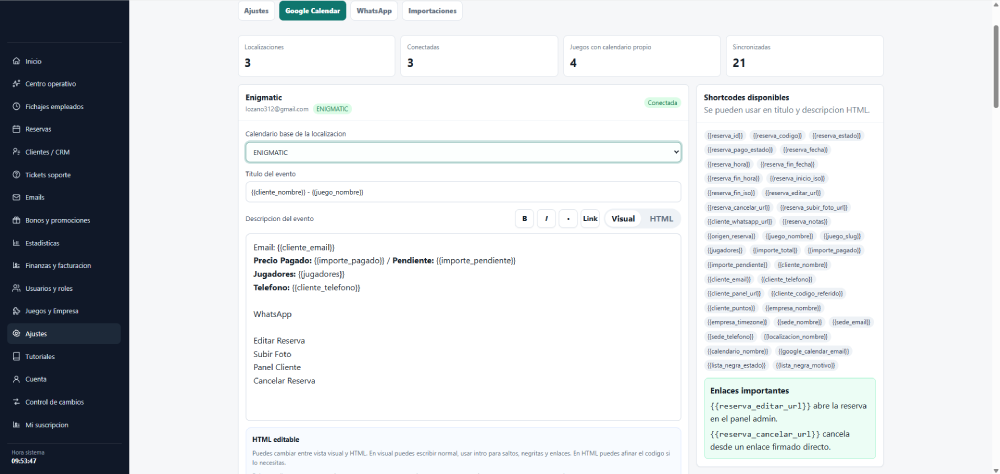This screenshot has width=1000, height=474.
Task: Click the Ajustes gear icon
Action: [17, 334]
